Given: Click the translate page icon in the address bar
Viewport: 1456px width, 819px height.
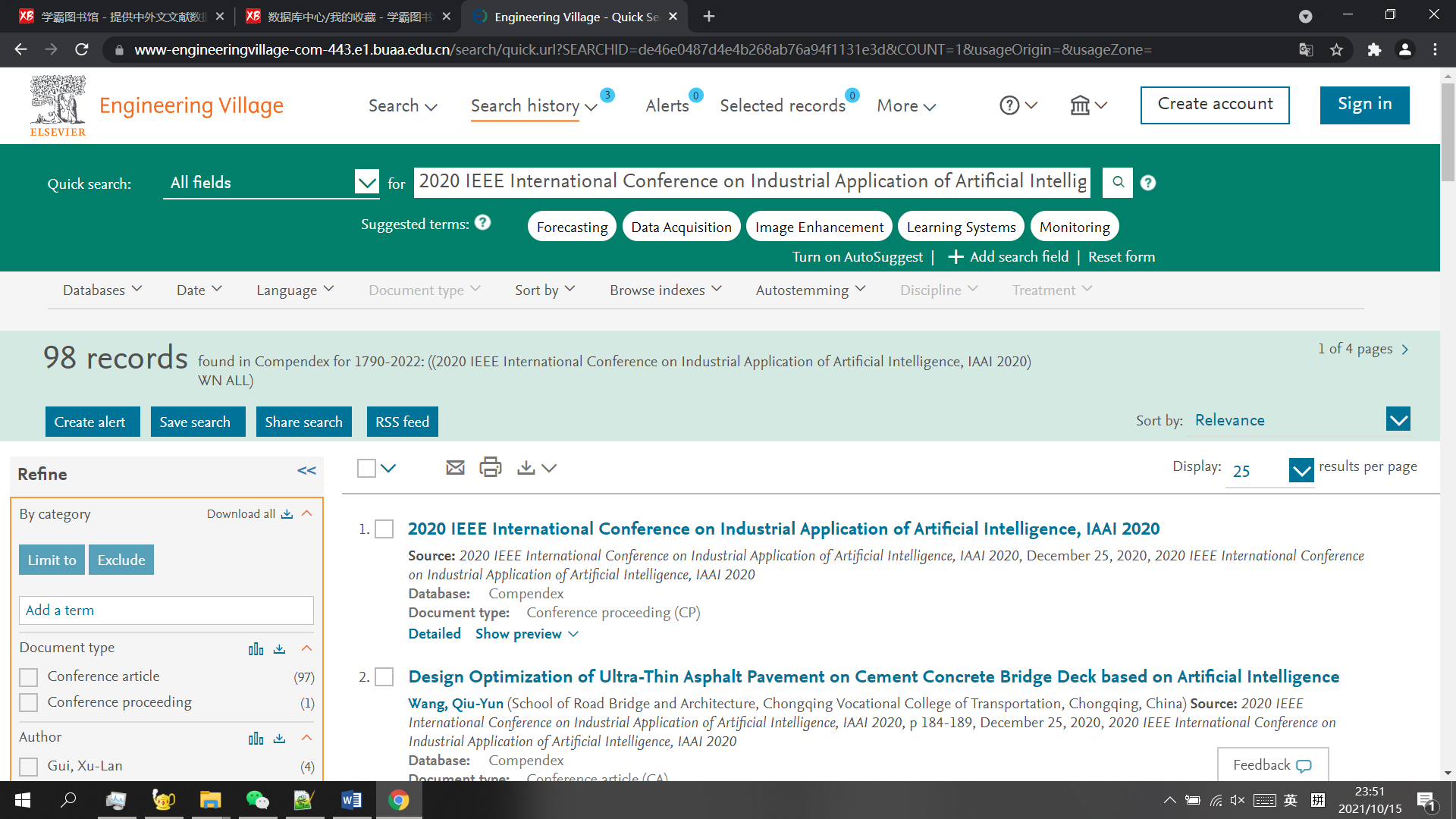Looking at the screenshot, I should pyautogui.click(x=1306, y=50).
